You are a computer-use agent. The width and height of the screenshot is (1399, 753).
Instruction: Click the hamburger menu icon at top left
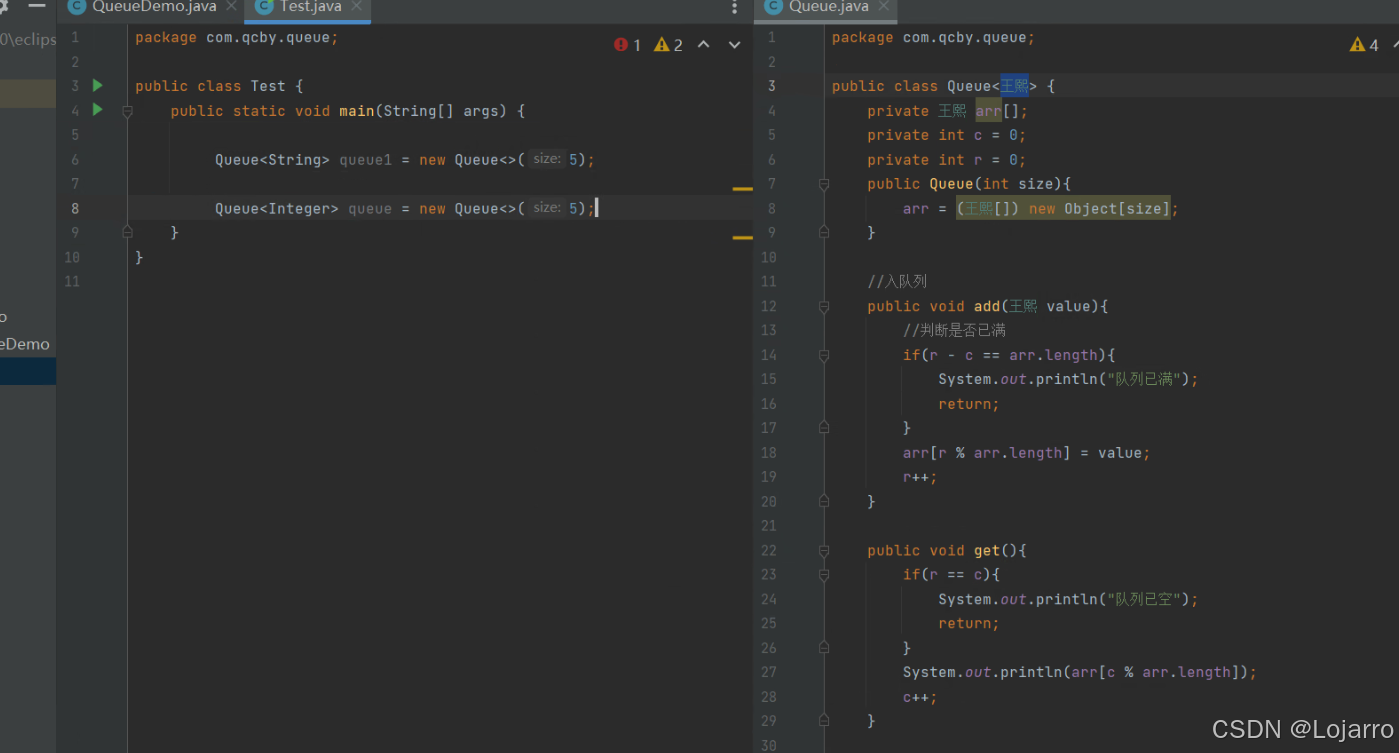pyautogui.click(x=38, y=7)
